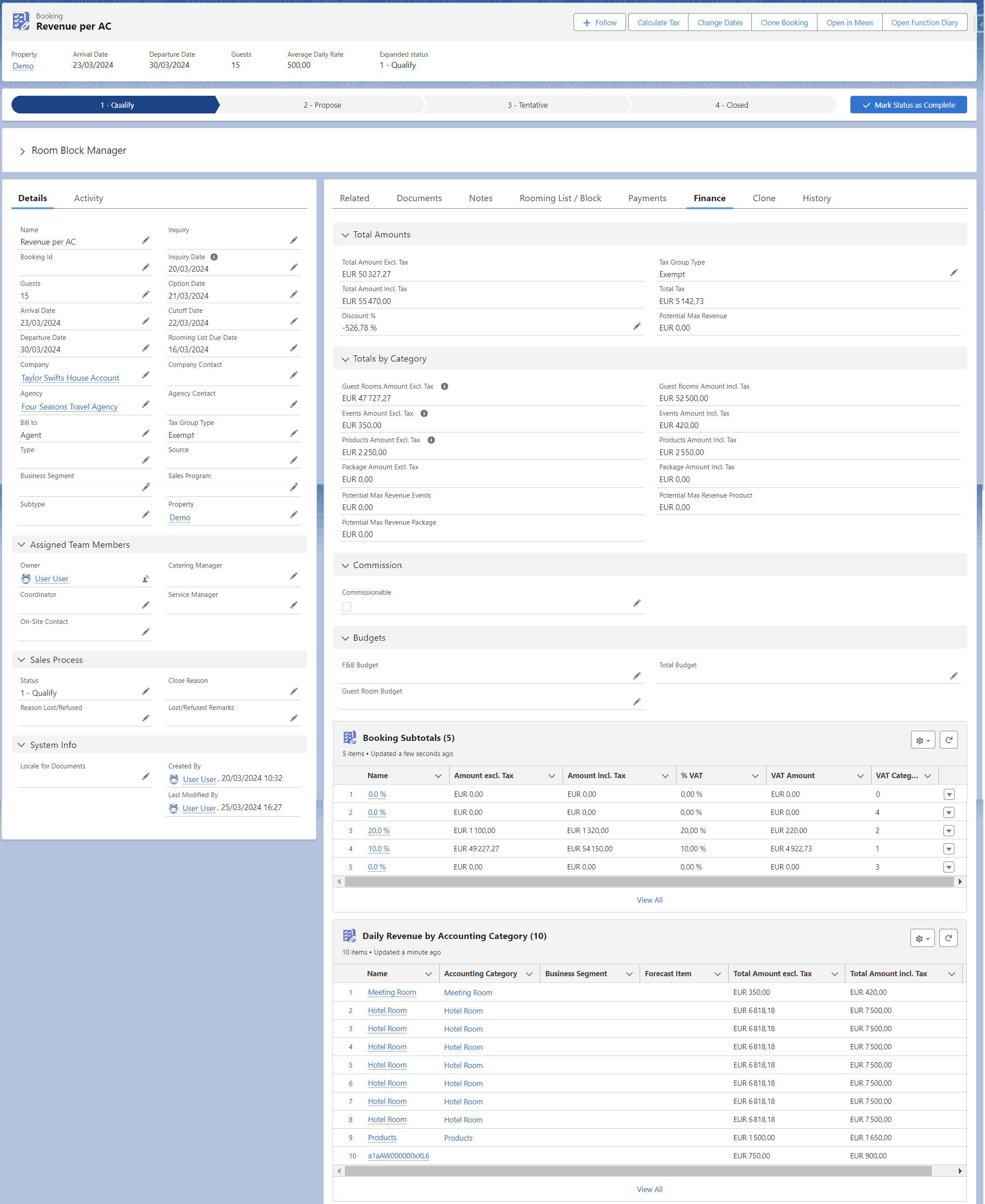985x1204 pixels.
Task: Edit Tax Group Type in Total Amounts
Action: [954, 273]
